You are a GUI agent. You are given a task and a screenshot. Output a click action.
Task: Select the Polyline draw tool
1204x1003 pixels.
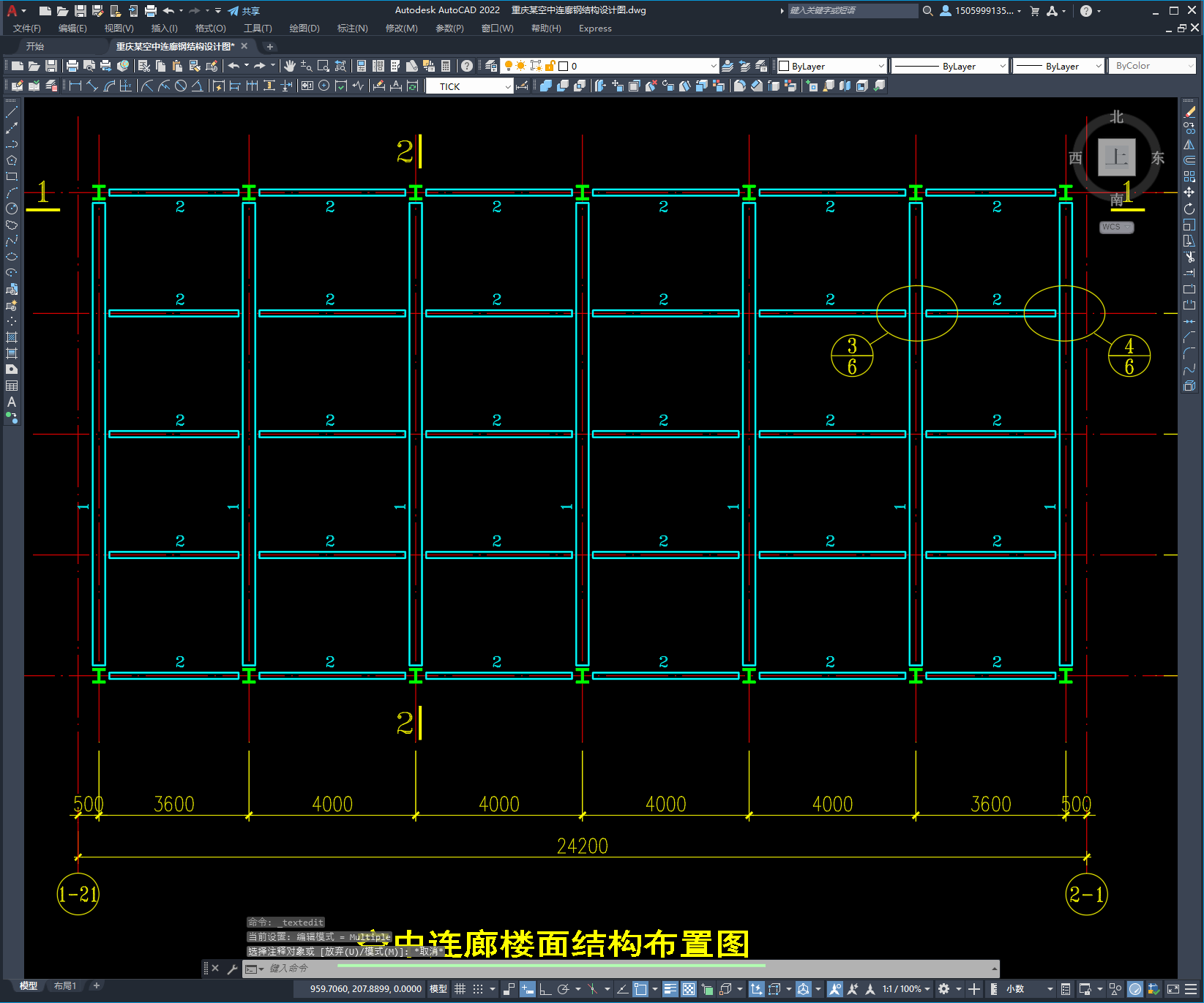[x=12, y=144]
